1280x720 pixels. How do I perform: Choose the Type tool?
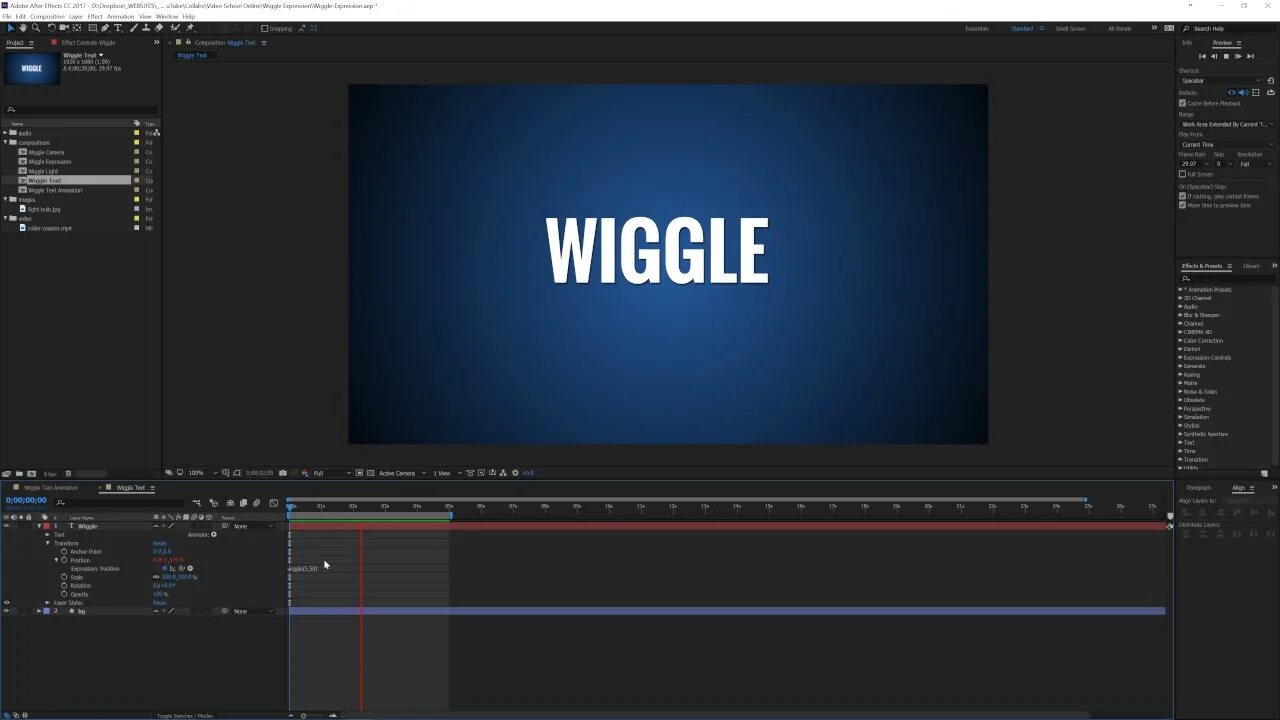(x=117, y=28)
